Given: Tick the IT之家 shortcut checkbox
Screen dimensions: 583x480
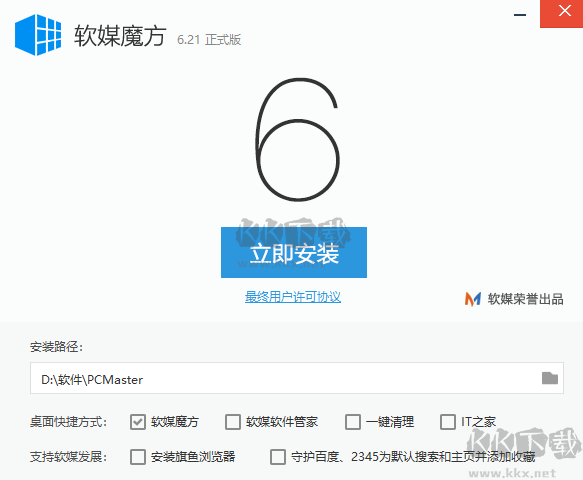Looking at the screenshot, I should click(448, 422).
